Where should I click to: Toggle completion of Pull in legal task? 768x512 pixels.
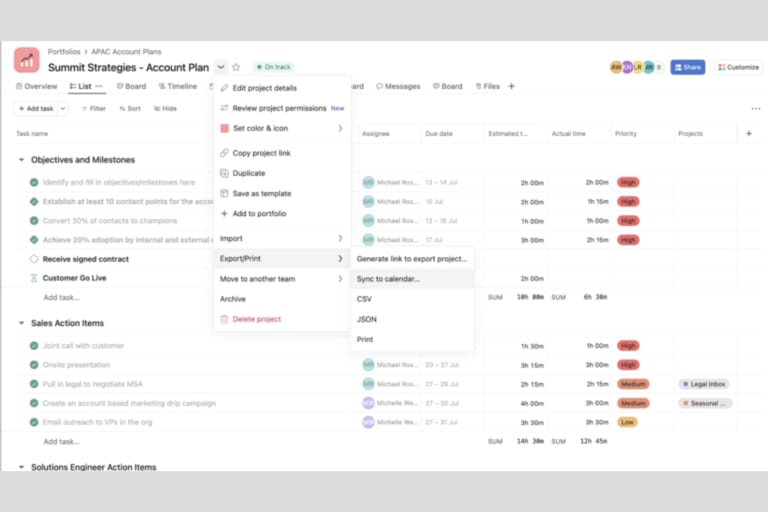(x=34, y=384)
